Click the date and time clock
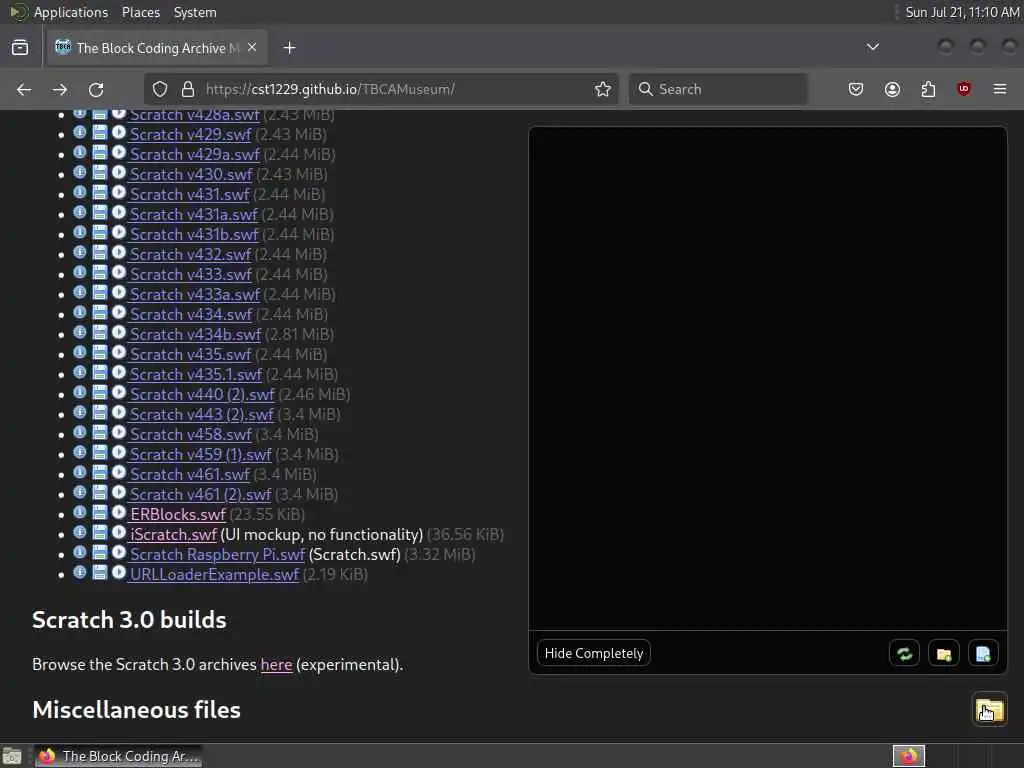Image resolution: width=1024 pixels, height=768 pixels. coord(963,12)
